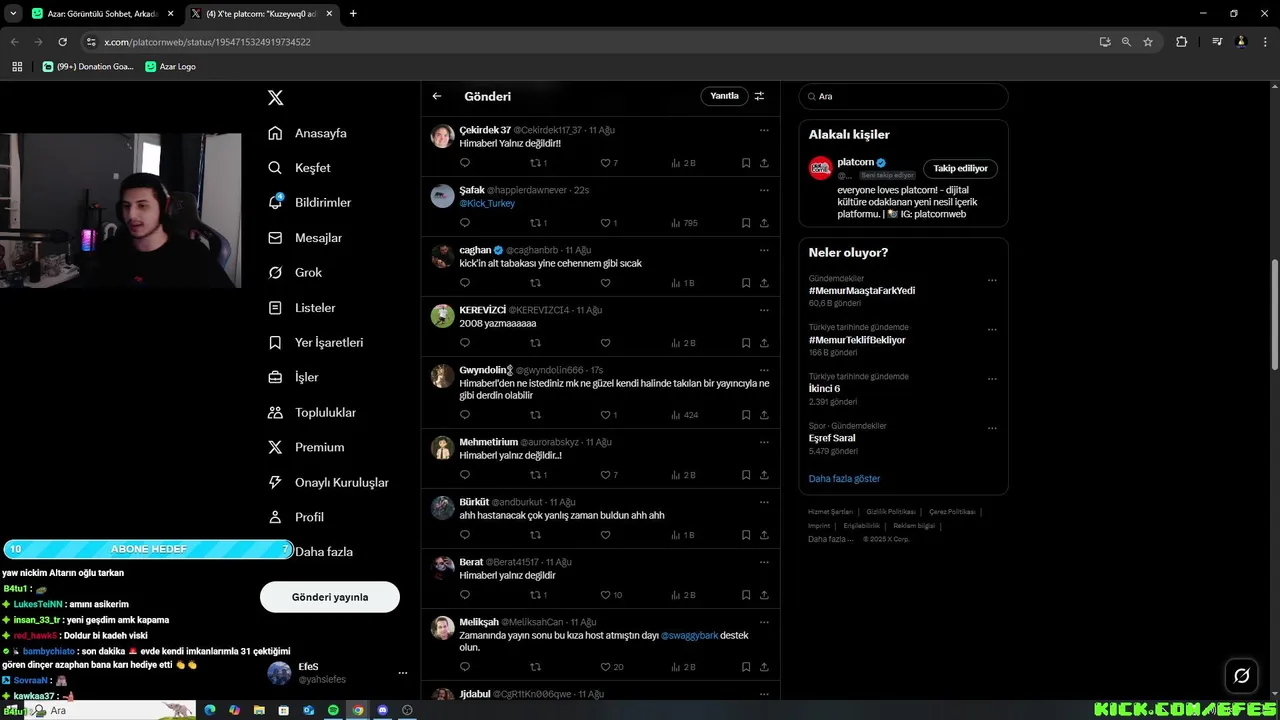
Task: Open more menu on Şafak reply
Action: tap(764, 190)
